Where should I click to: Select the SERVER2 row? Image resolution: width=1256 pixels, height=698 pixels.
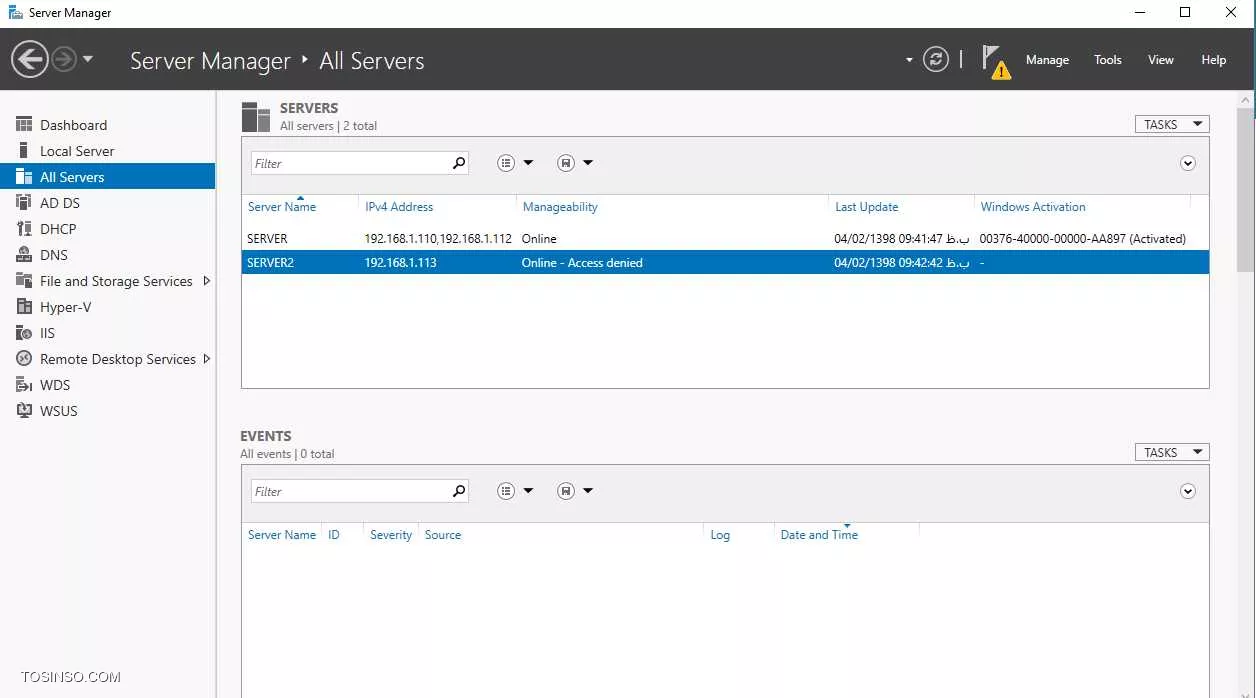click(725, 263)
